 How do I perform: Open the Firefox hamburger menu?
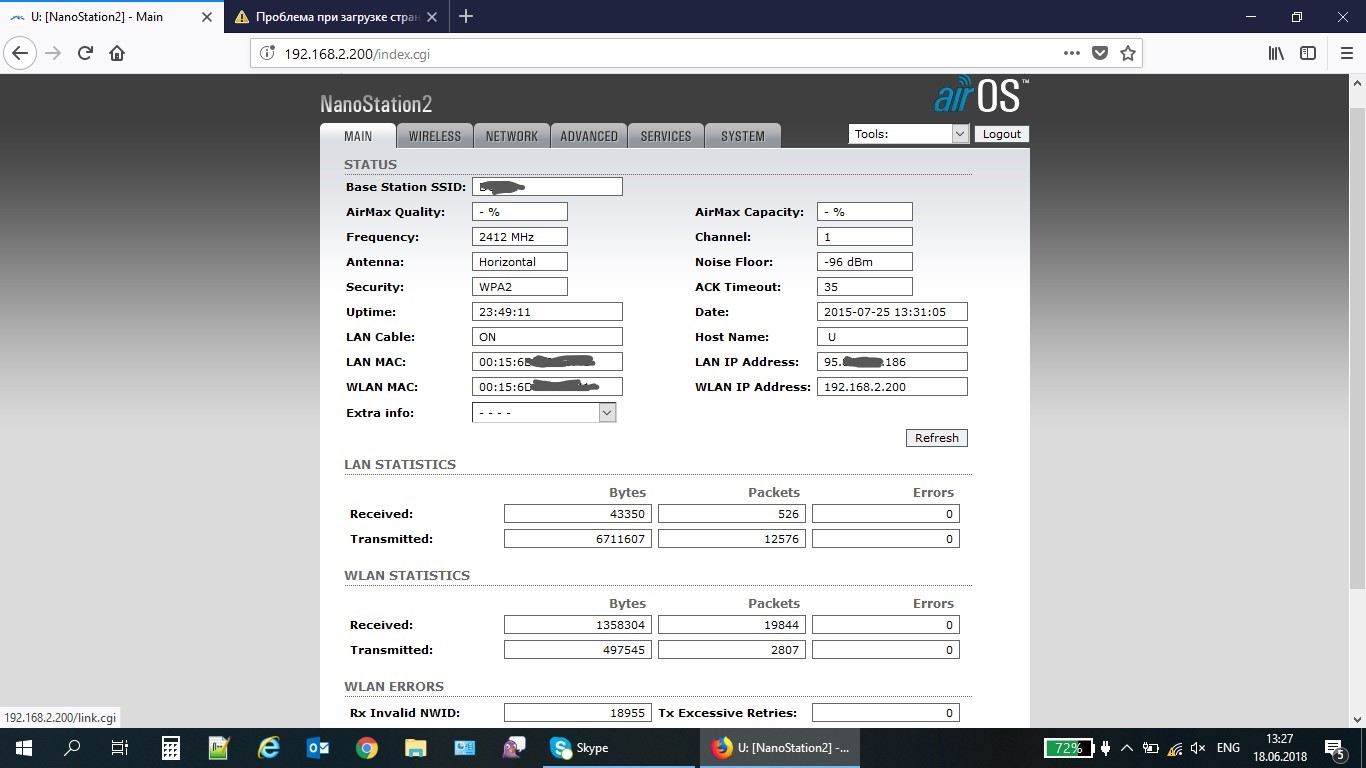point(1346,53)
